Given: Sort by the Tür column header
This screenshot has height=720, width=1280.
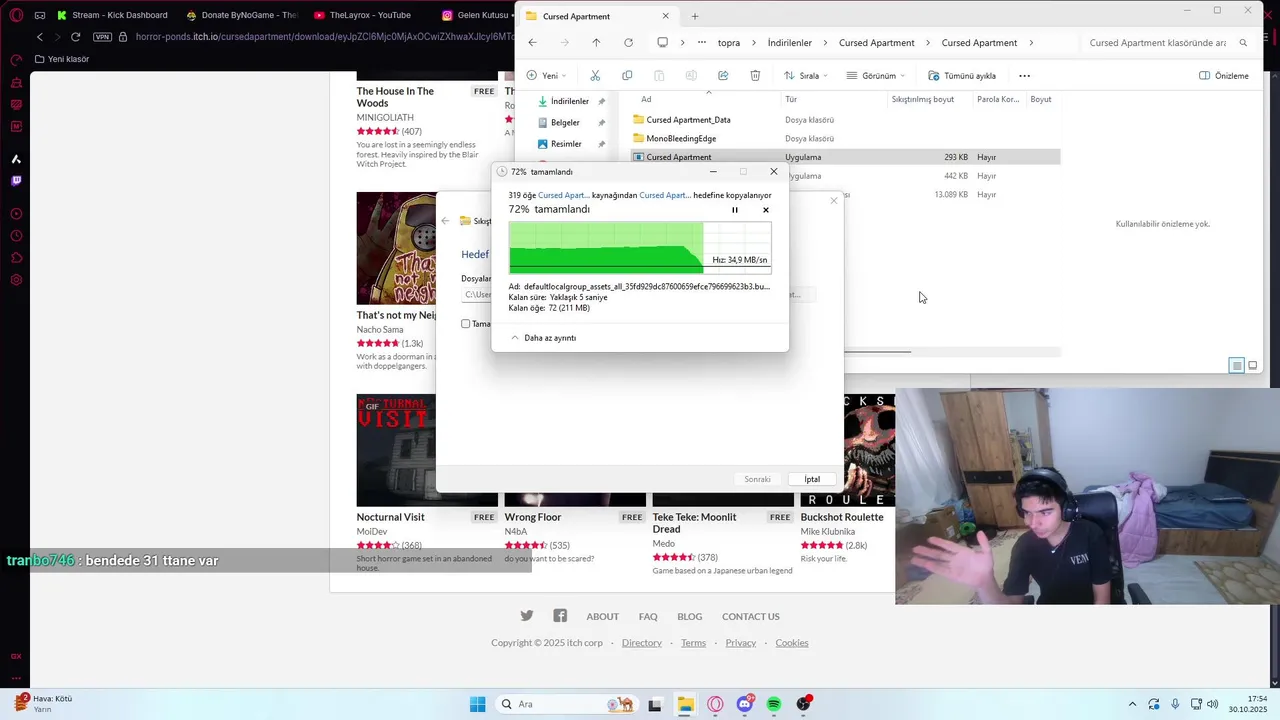Looking at the screenshot, I should point(791,100).
